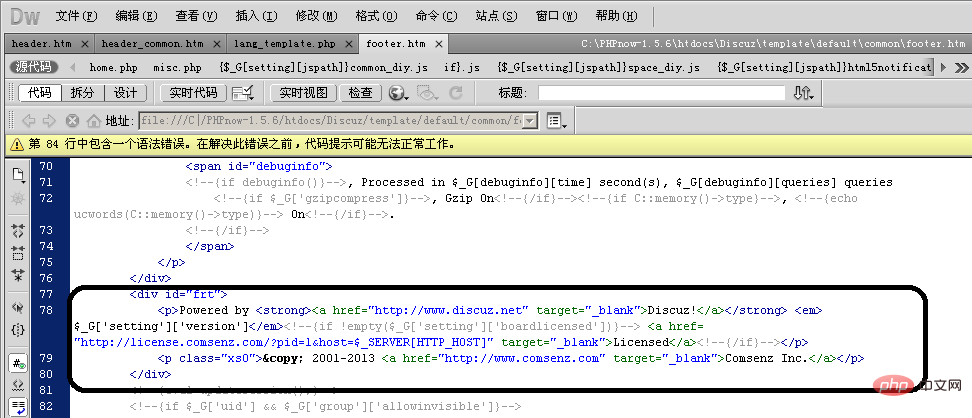Viewport: 972px width, 418px height.
Task: Switch to 拆分 split view
Action: pos(82,93)
